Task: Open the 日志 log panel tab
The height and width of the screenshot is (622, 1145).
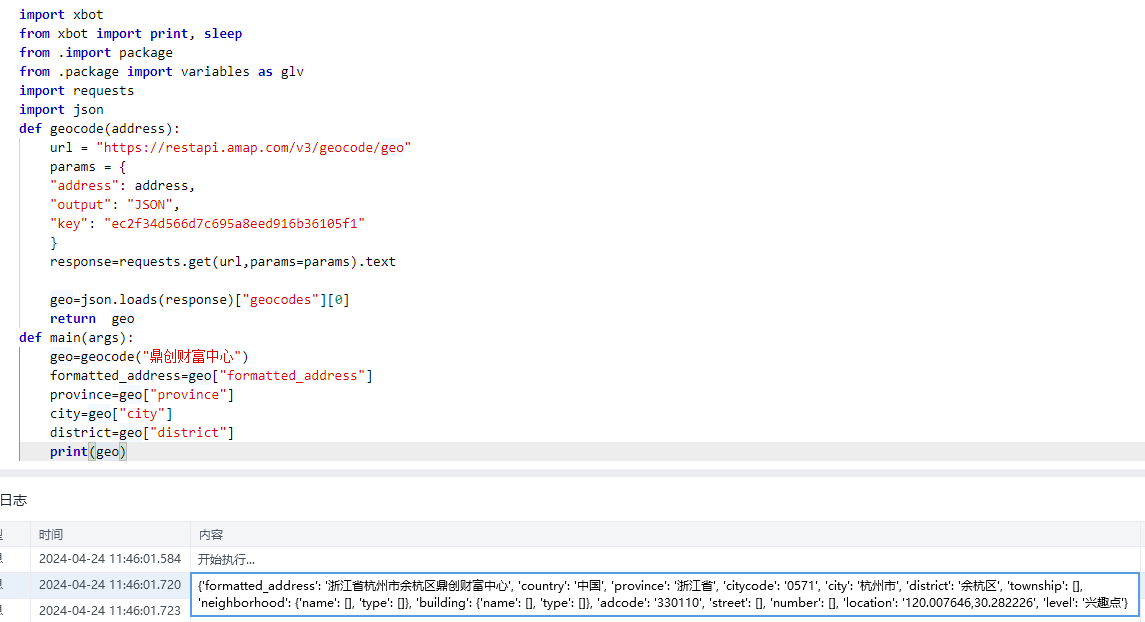Action: coord(13,499)
